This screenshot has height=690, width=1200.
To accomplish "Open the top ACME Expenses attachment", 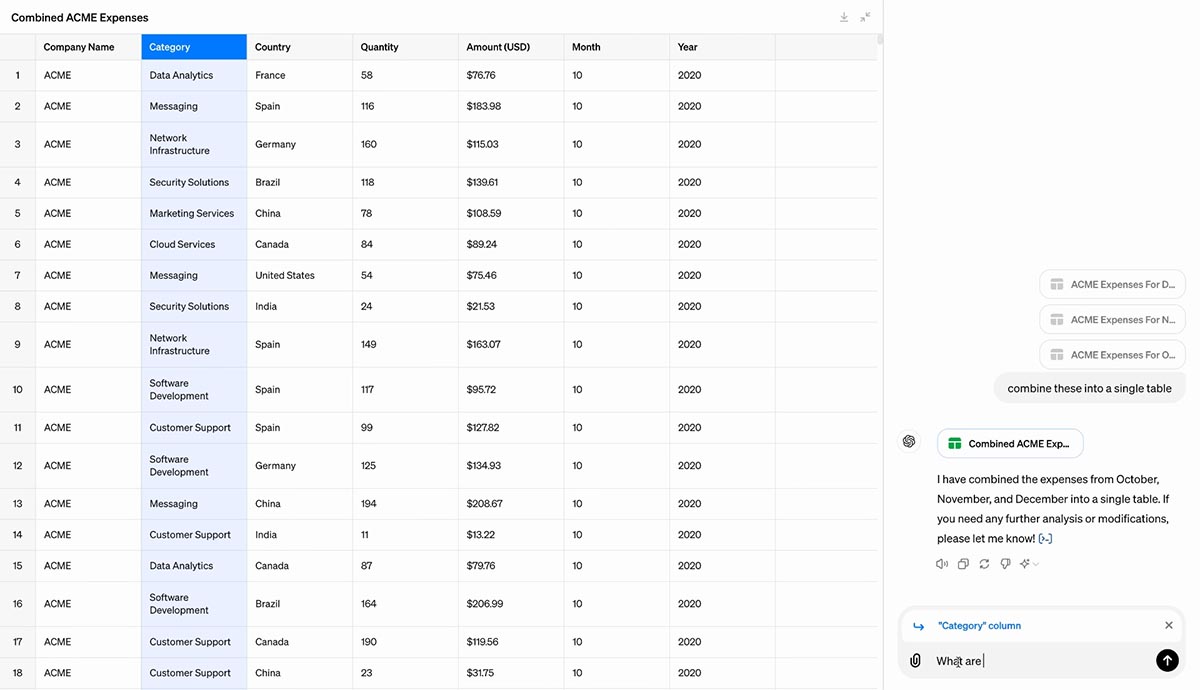I will pos(1112,285).
